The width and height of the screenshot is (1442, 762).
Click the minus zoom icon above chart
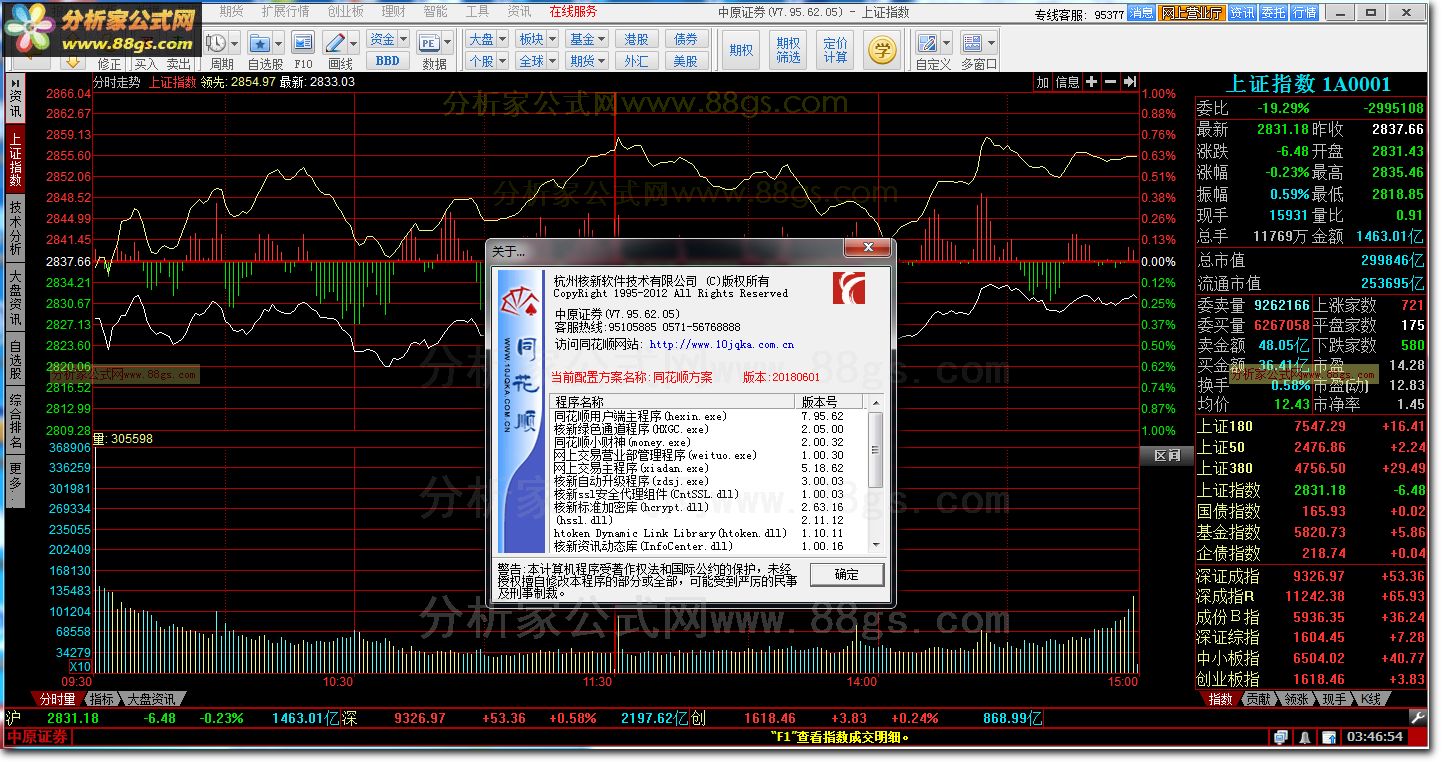(x=1111, y=82)
